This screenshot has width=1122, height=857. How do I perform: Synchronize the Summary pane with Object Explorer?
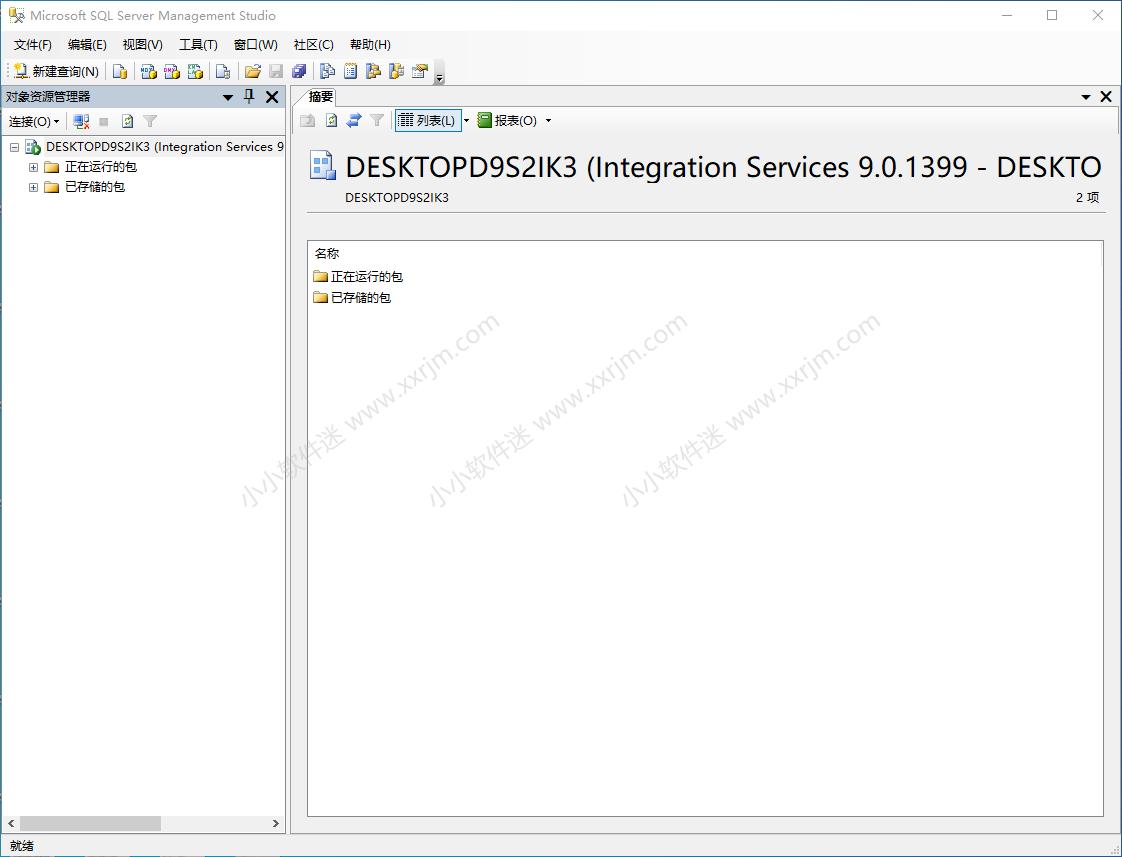pos(354,120)
